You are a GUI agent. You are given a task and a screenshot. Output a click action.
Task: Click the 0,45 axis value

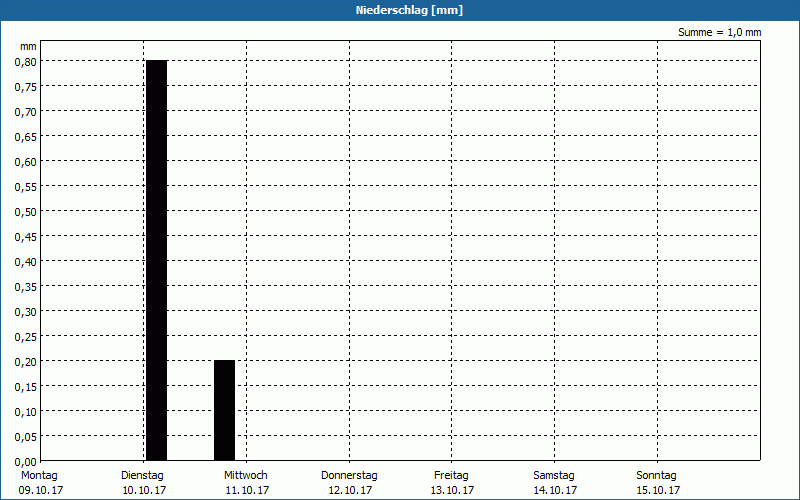[x=26, y=237]
